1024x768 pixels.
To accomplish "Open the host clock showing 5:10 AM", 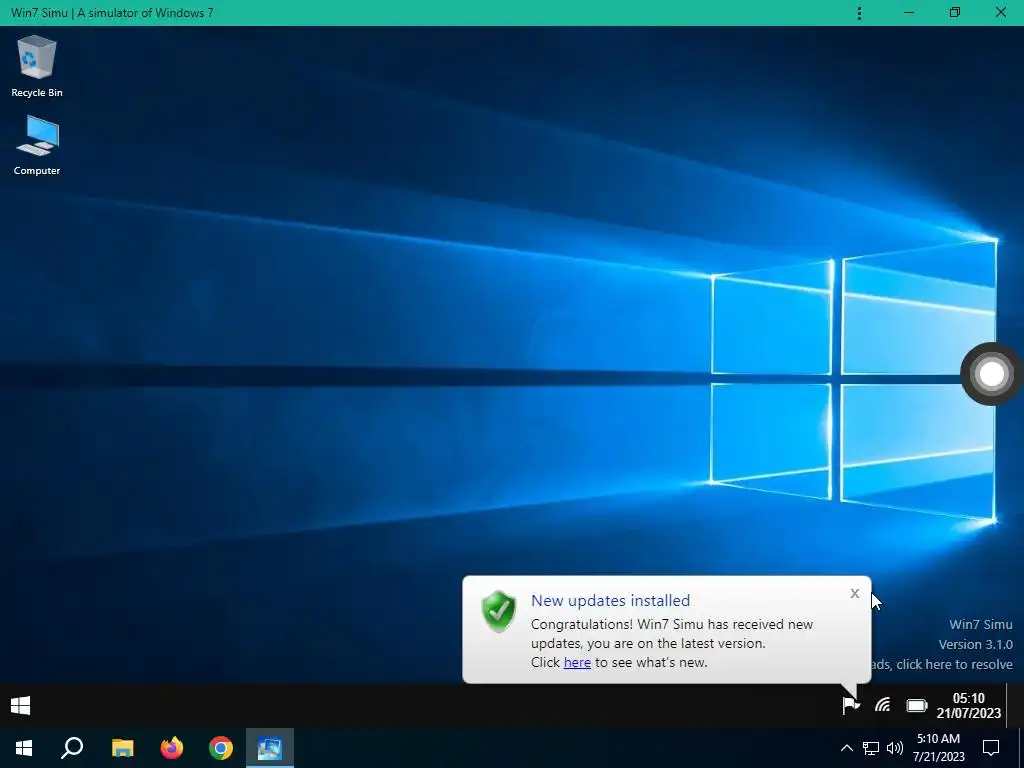I will [x=938, y=748].
